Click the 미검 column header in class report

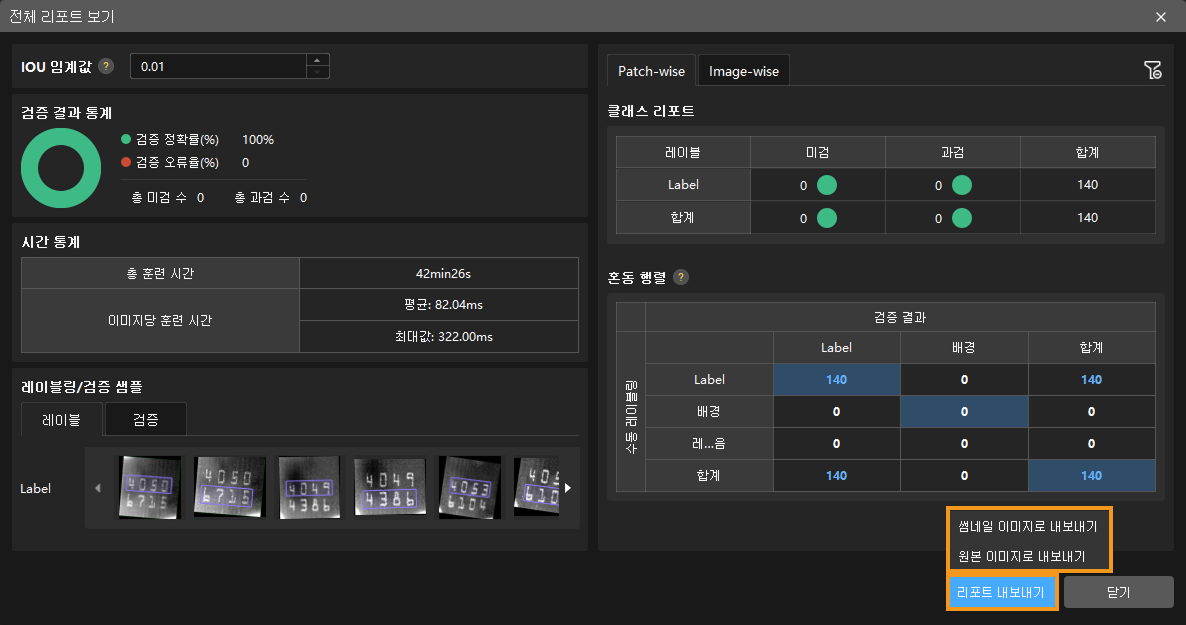818,152
